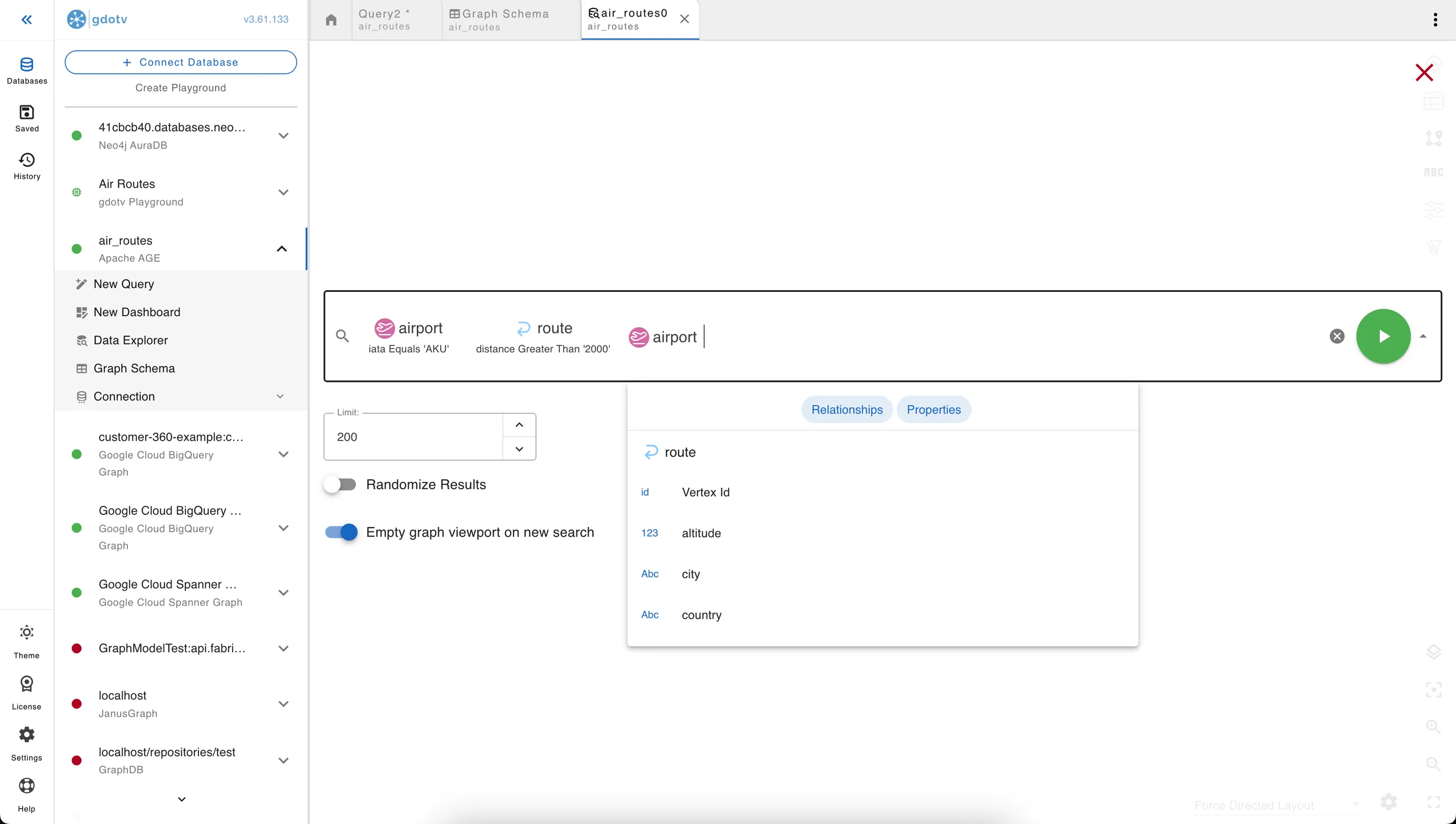Screen dimensions: 1456x824
Task: Open the History section
Action: click(x=27, y=167)
